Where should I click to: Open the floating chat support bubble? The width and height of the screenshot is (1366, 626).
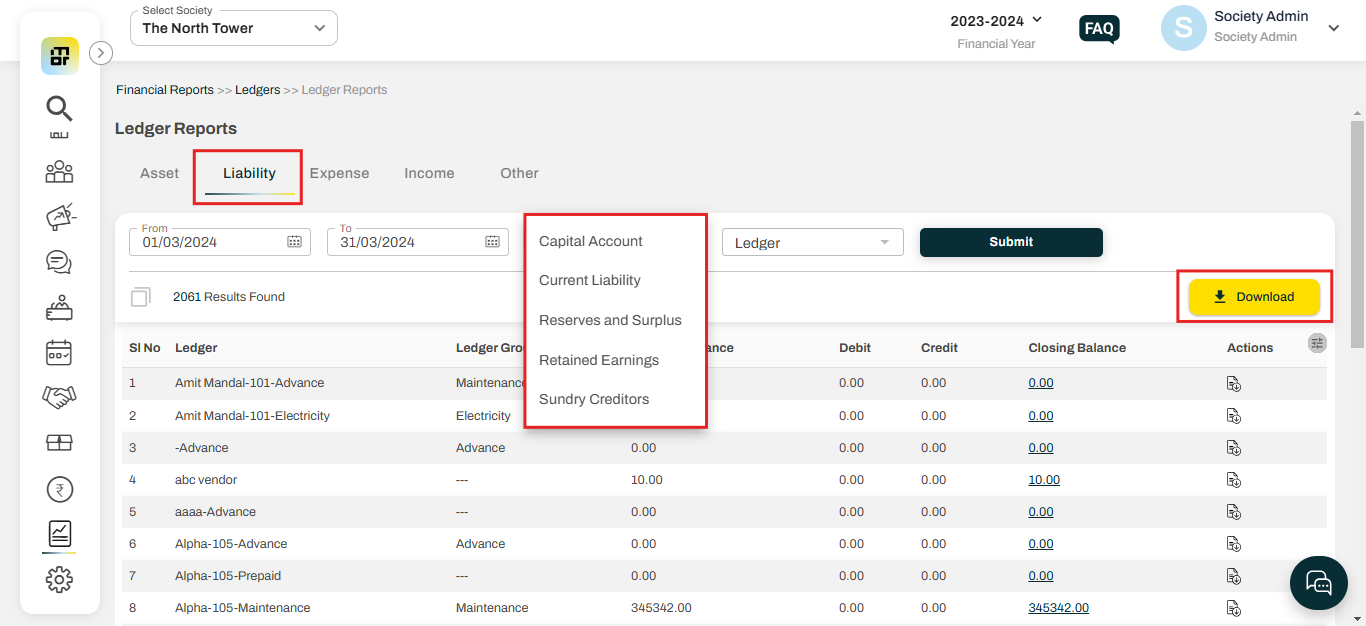(1318, 583)
